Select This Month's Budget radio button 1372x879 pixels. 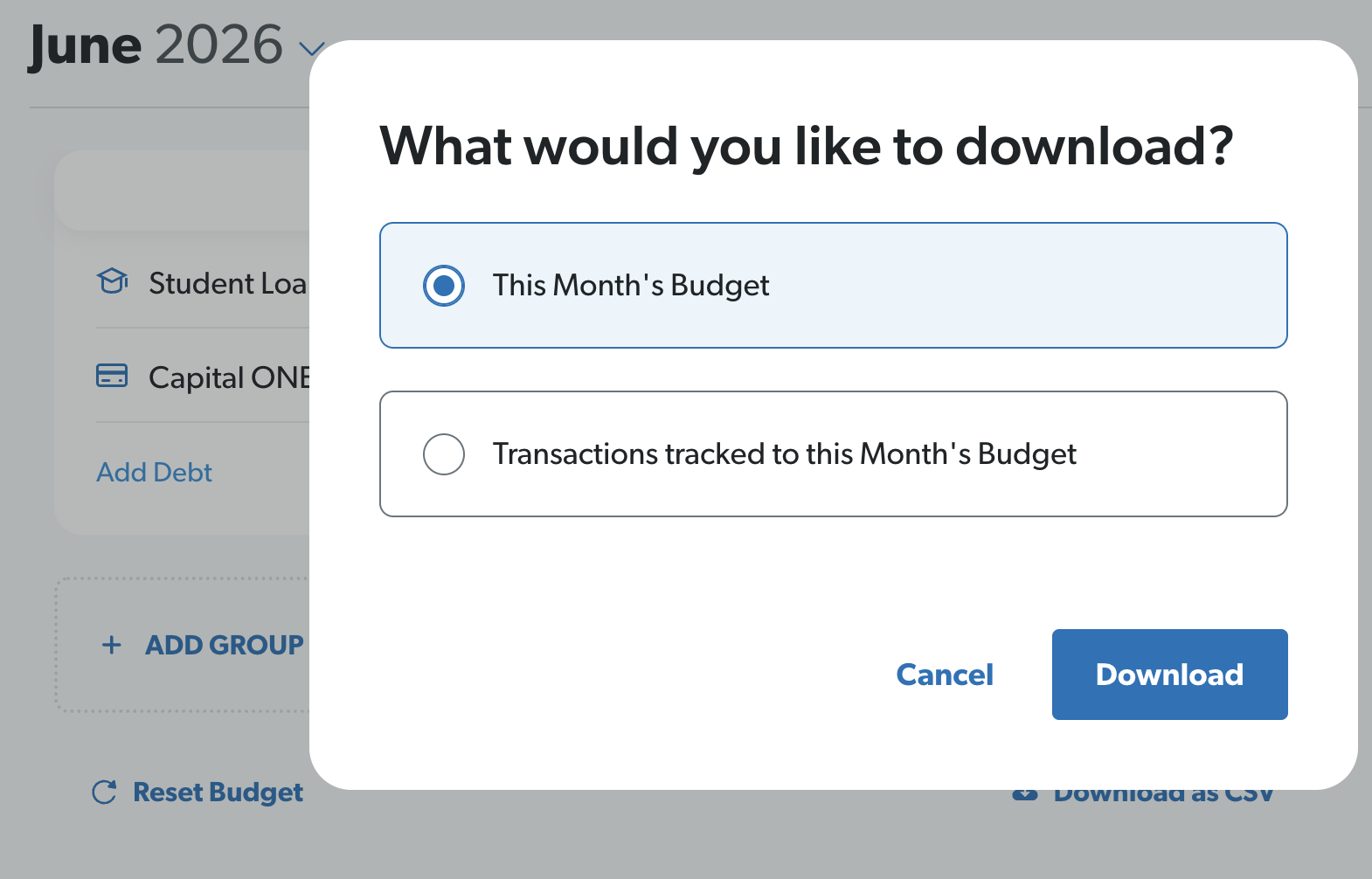click(444, 285)
